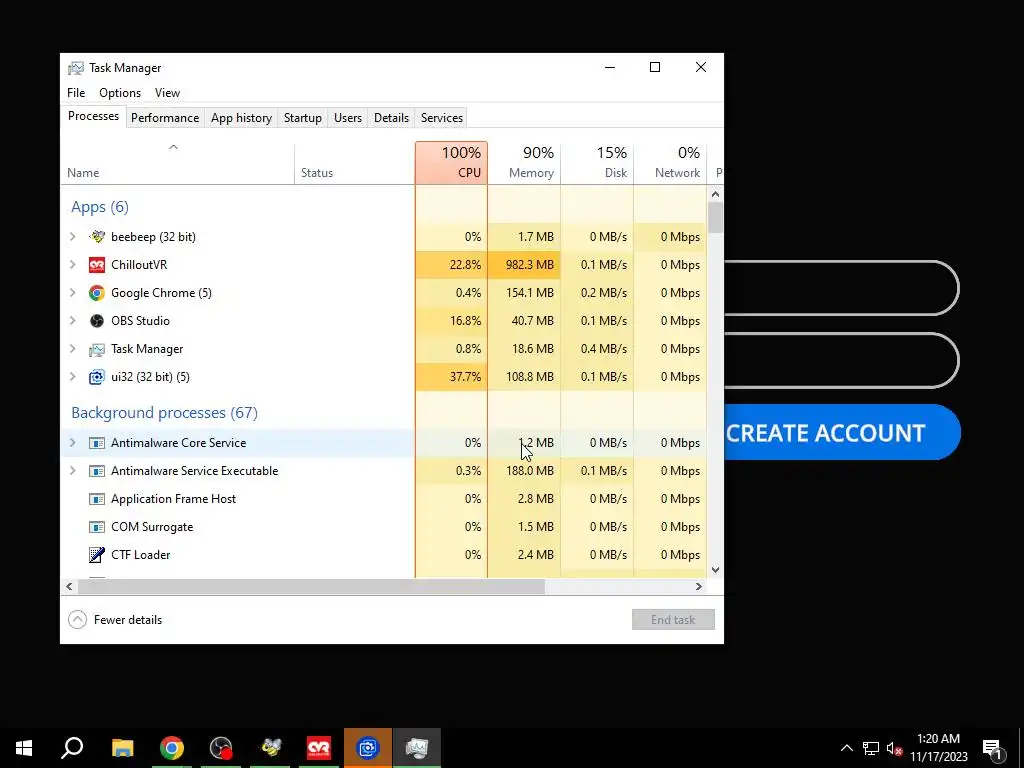Screen dimensions: 1024x768
Task: Expand the ui32 (32 bit) (5) group
Action: (x=72, y=377)
